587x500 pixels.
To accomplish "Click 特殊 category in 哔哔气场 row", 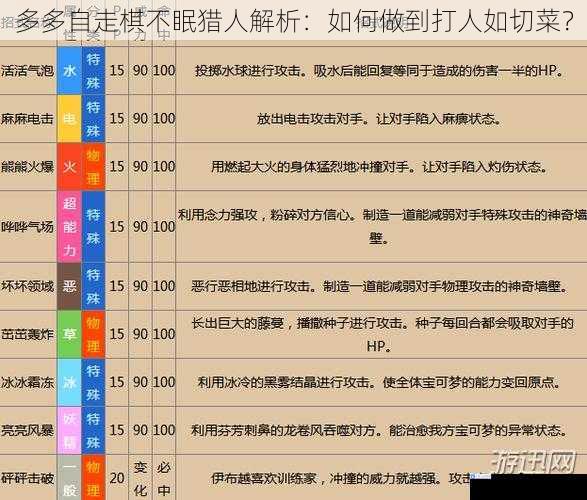I will coord(93,226).
